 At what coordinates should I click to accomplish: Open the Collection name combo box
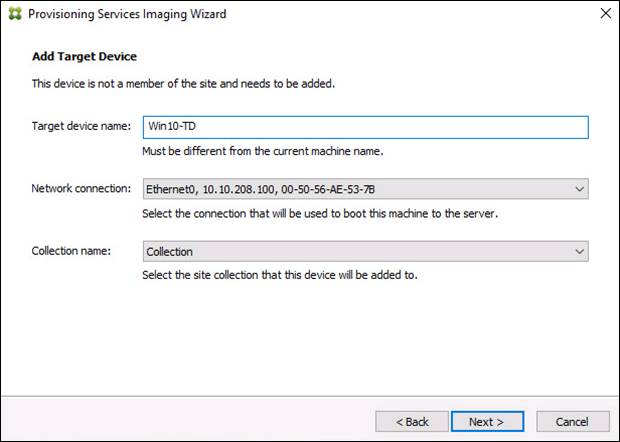355,251
